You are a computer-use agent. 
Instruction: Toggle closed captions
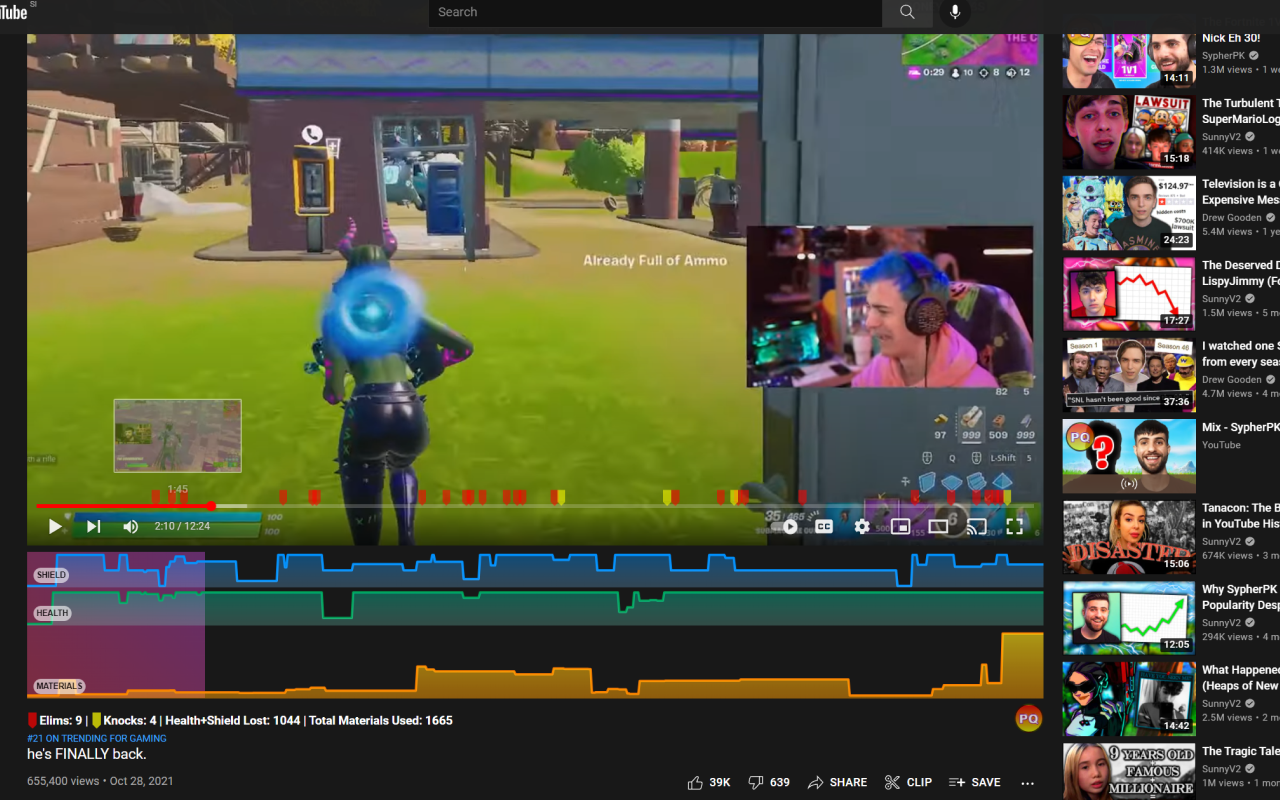click(824, 526)
